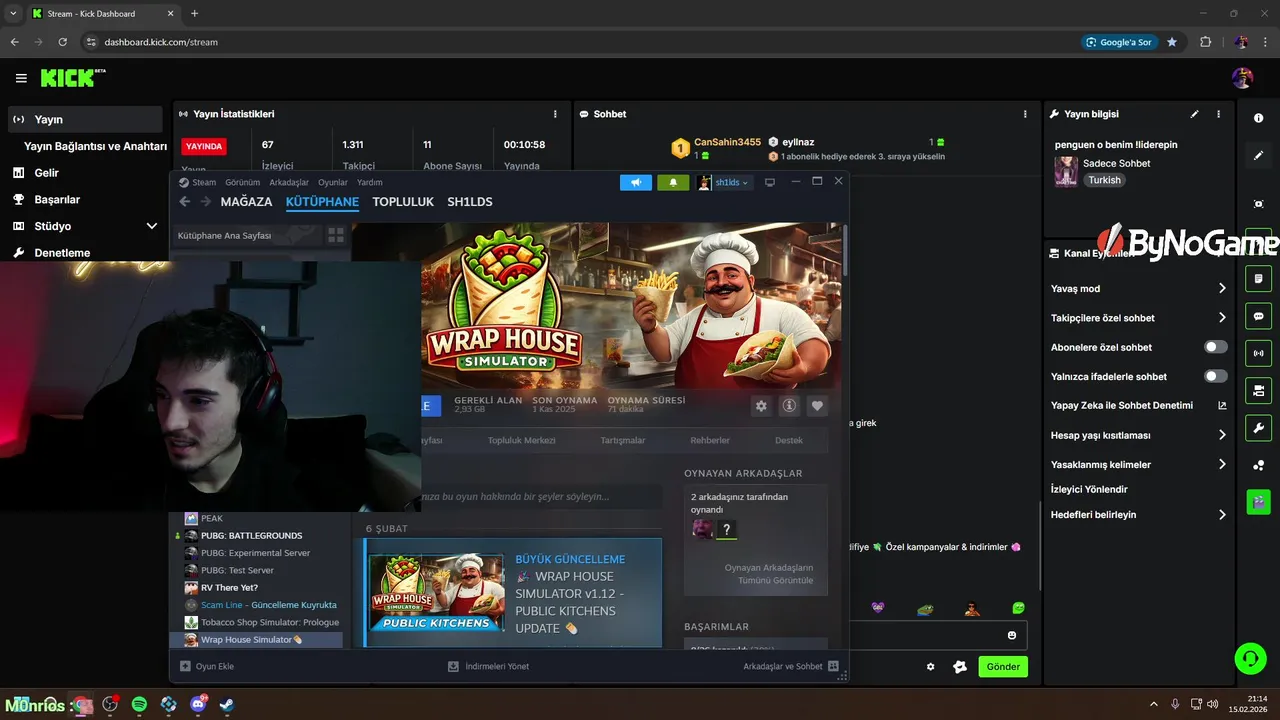Switch Steam library to grid view icon
Screen dimensions: 1280x720
[x=336, y=235]
